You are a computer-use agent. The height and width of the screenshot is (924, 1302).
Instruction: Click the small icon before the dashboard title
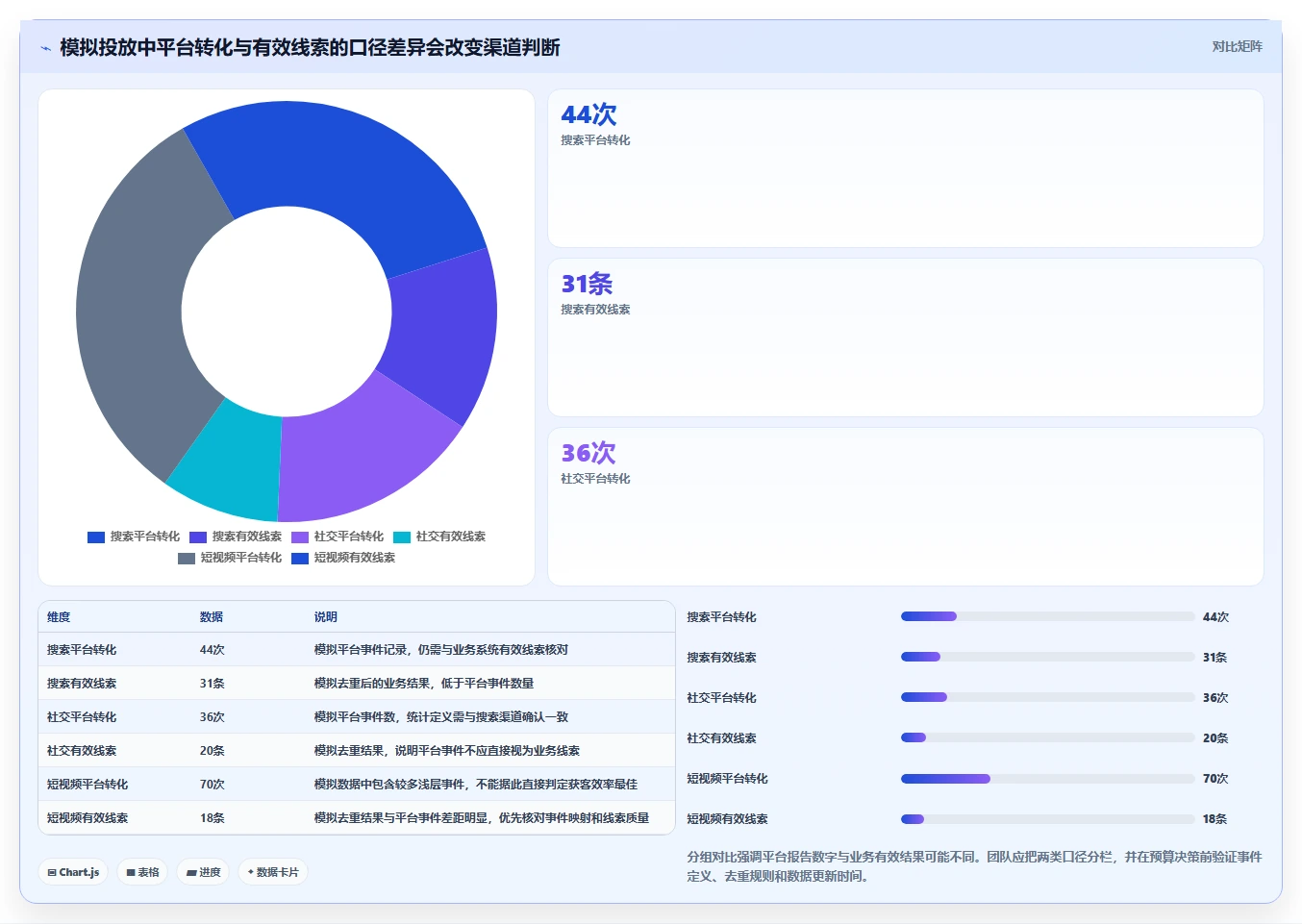point(45,48)
